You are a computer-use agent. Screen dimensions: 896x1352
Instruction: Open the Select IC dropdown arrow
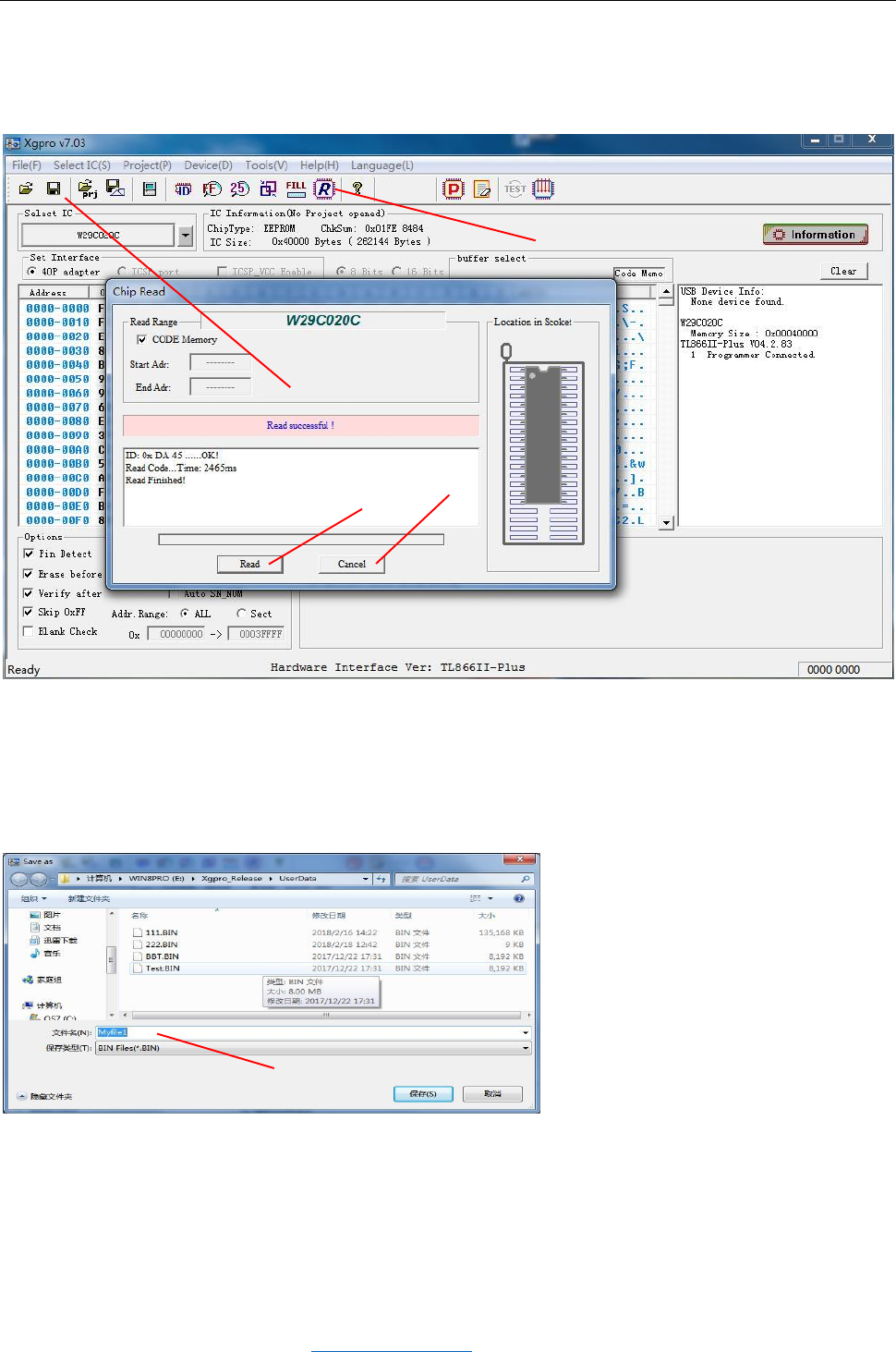186,236
